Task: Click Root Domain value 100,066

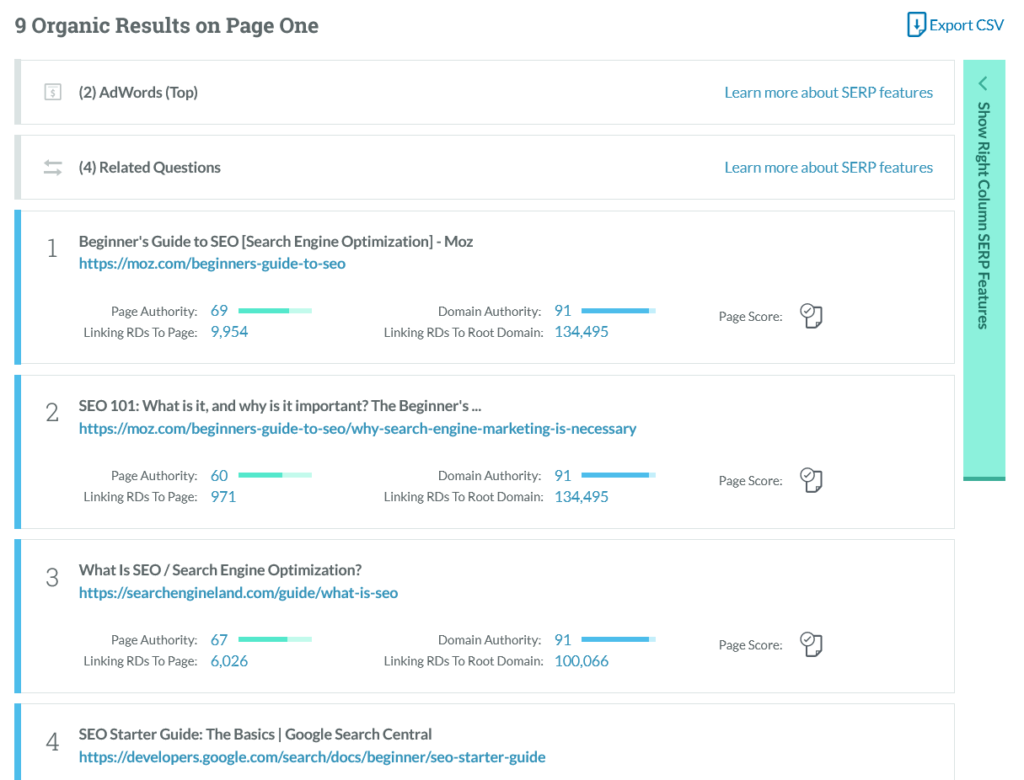Action: click(581, 660)
